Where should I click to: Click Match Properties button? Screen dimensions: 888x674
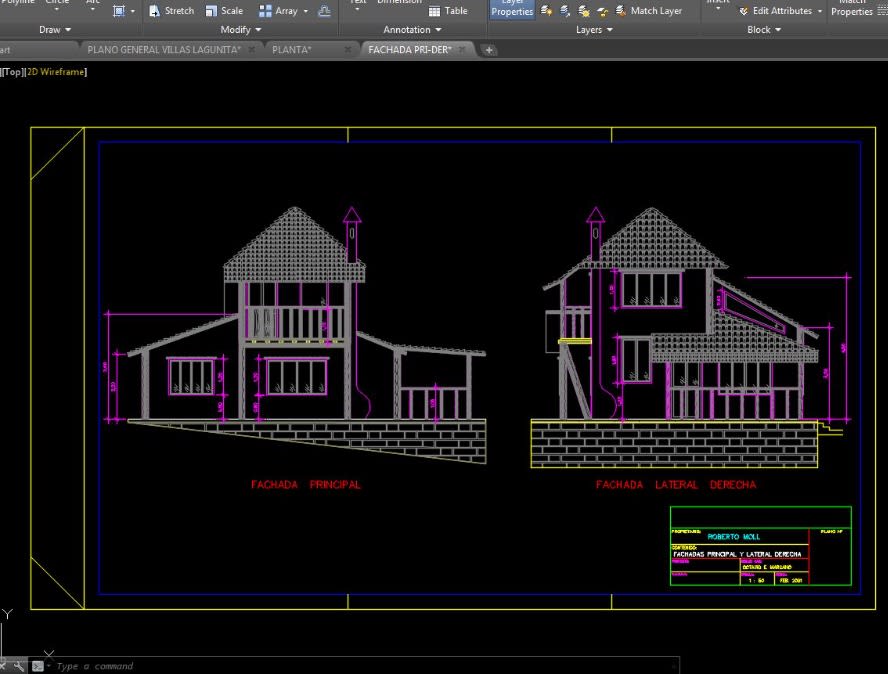tap(852, 8)
